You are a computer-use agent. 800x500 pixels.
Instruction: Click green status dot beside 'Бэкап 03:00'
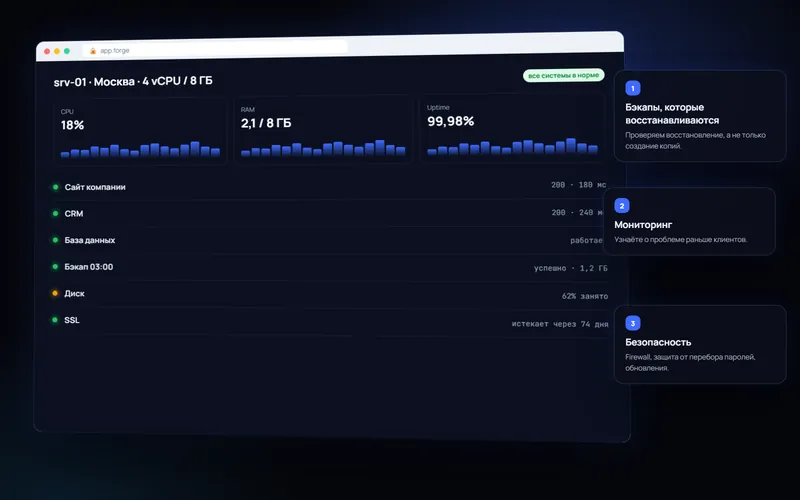point(55,266)
